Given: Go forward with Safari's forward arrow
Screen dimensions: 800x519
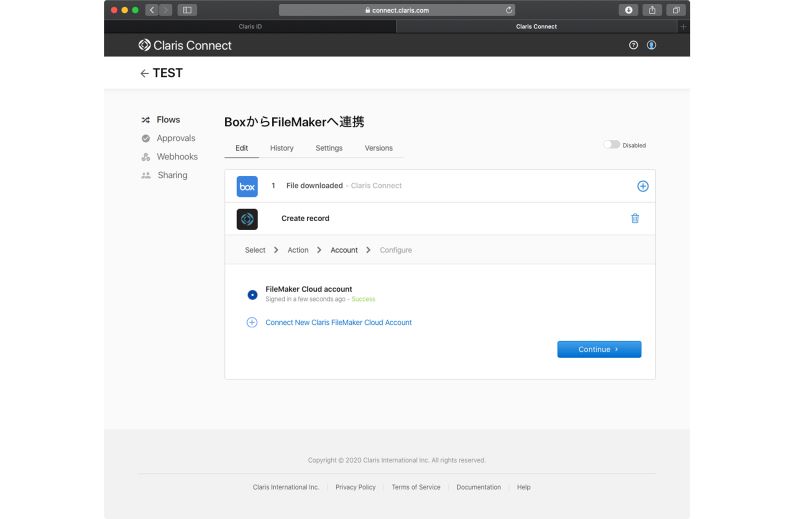Looking at the screenshot, I should click(165, 10).
